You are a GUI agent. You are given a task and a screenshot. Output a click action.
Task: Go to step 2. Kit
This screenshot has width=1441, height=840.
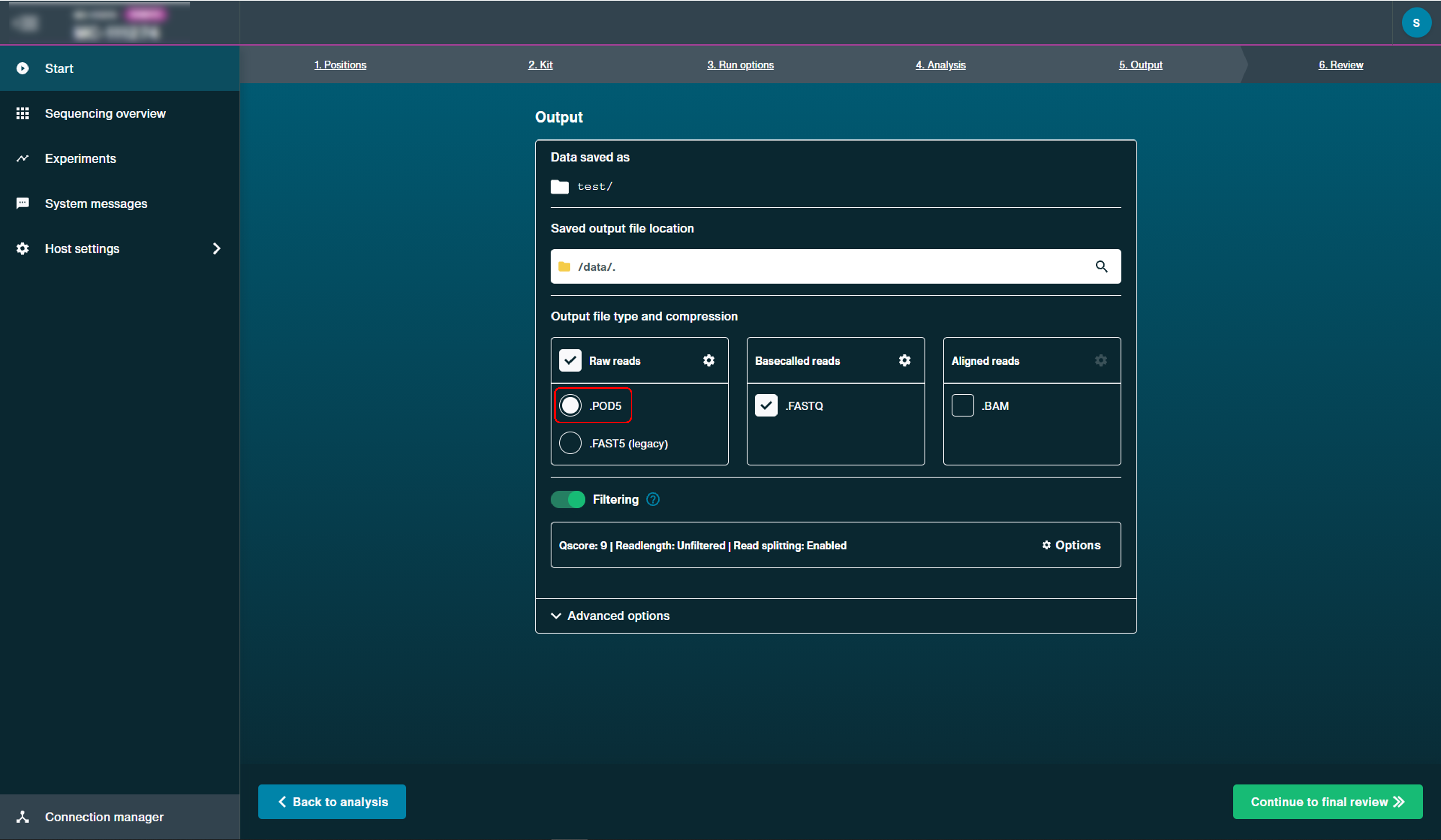pyautogui.click(x=540, y=64)
